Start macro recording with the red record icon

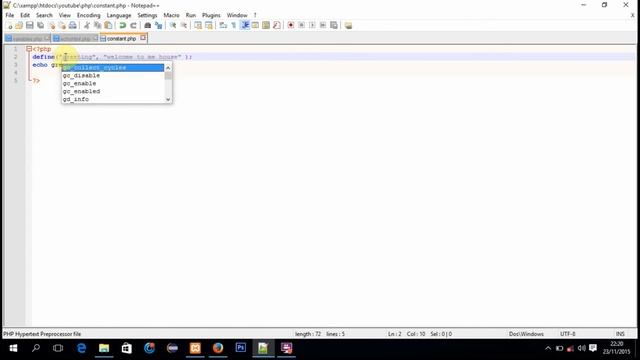click(x=291, y=25)
